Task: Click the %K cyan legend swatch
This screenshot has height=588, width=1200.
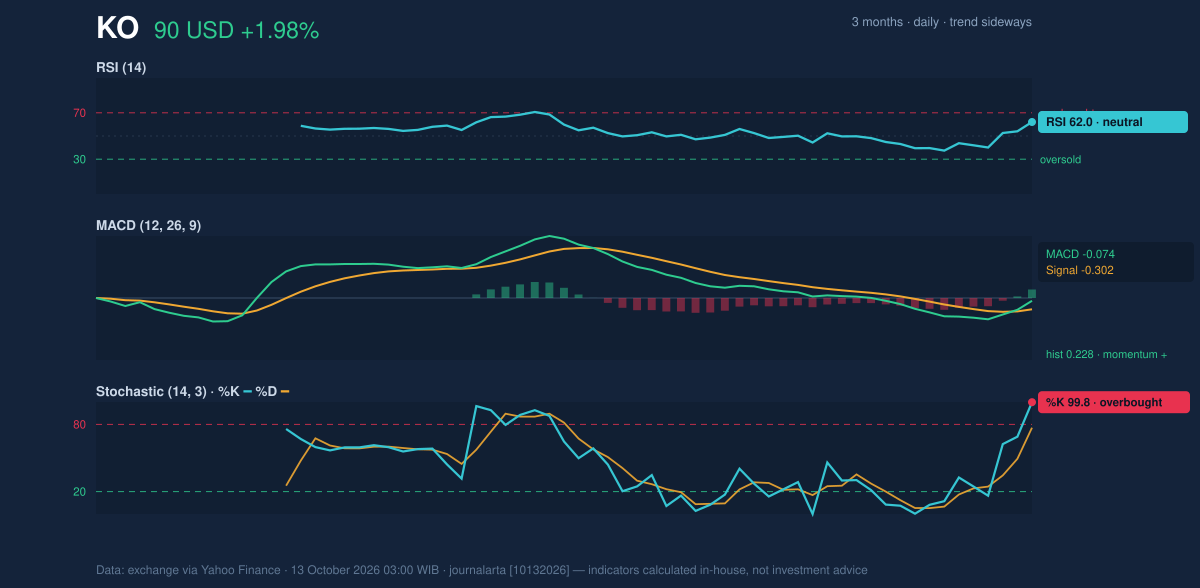Action: coord(248,391)
